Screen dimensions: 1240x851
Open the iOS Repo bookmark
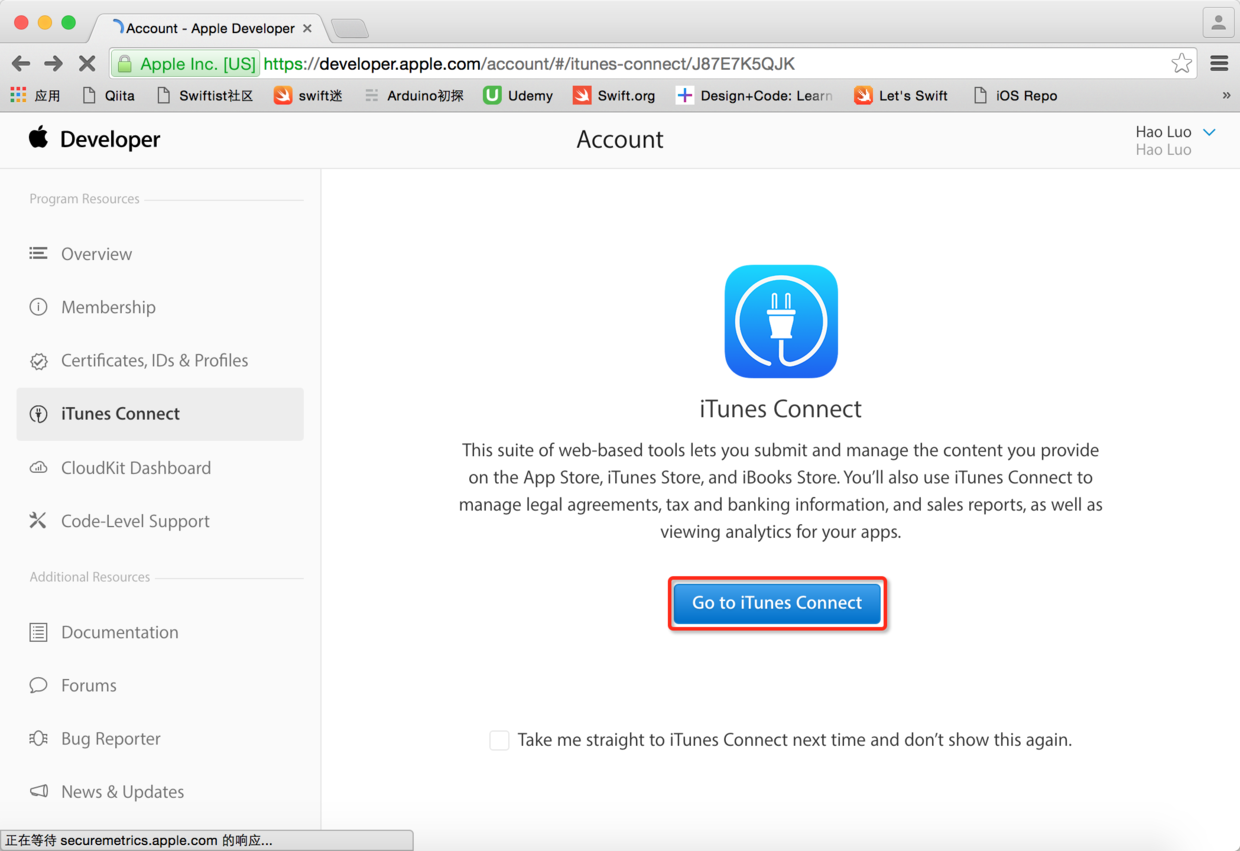tap(1014, 96)
